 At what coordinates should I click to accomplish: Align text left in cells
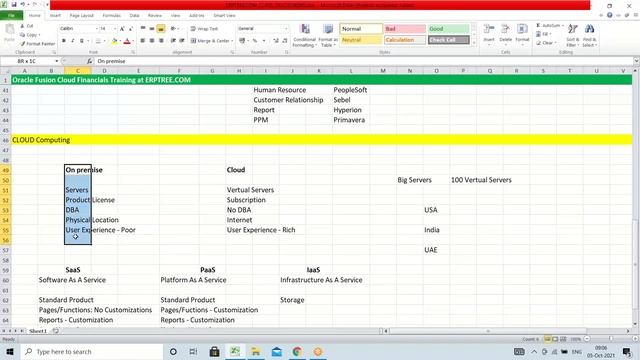(142, 41)
